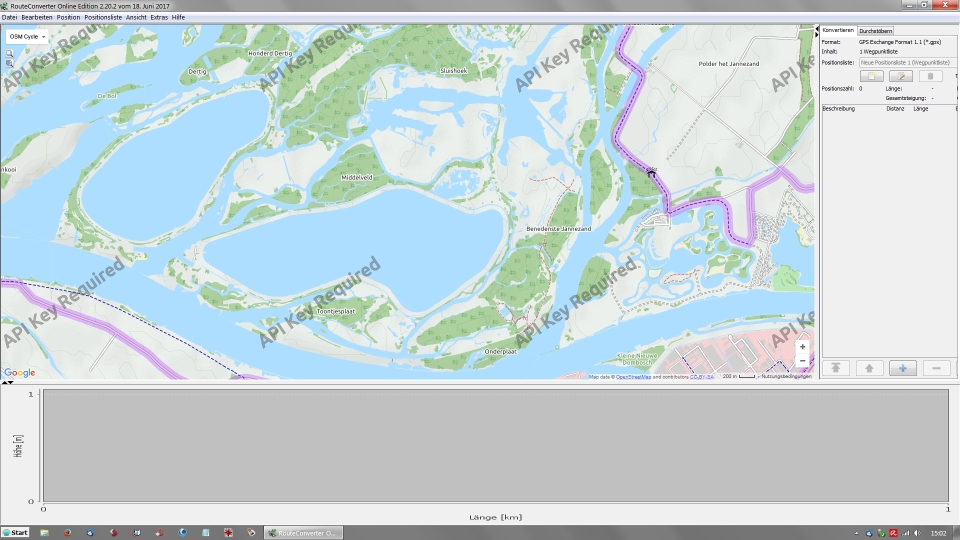Viewport: 960px width, 540px height.
Task: Click the OpenStreetMap attribution link
Action: click(633, 377)
